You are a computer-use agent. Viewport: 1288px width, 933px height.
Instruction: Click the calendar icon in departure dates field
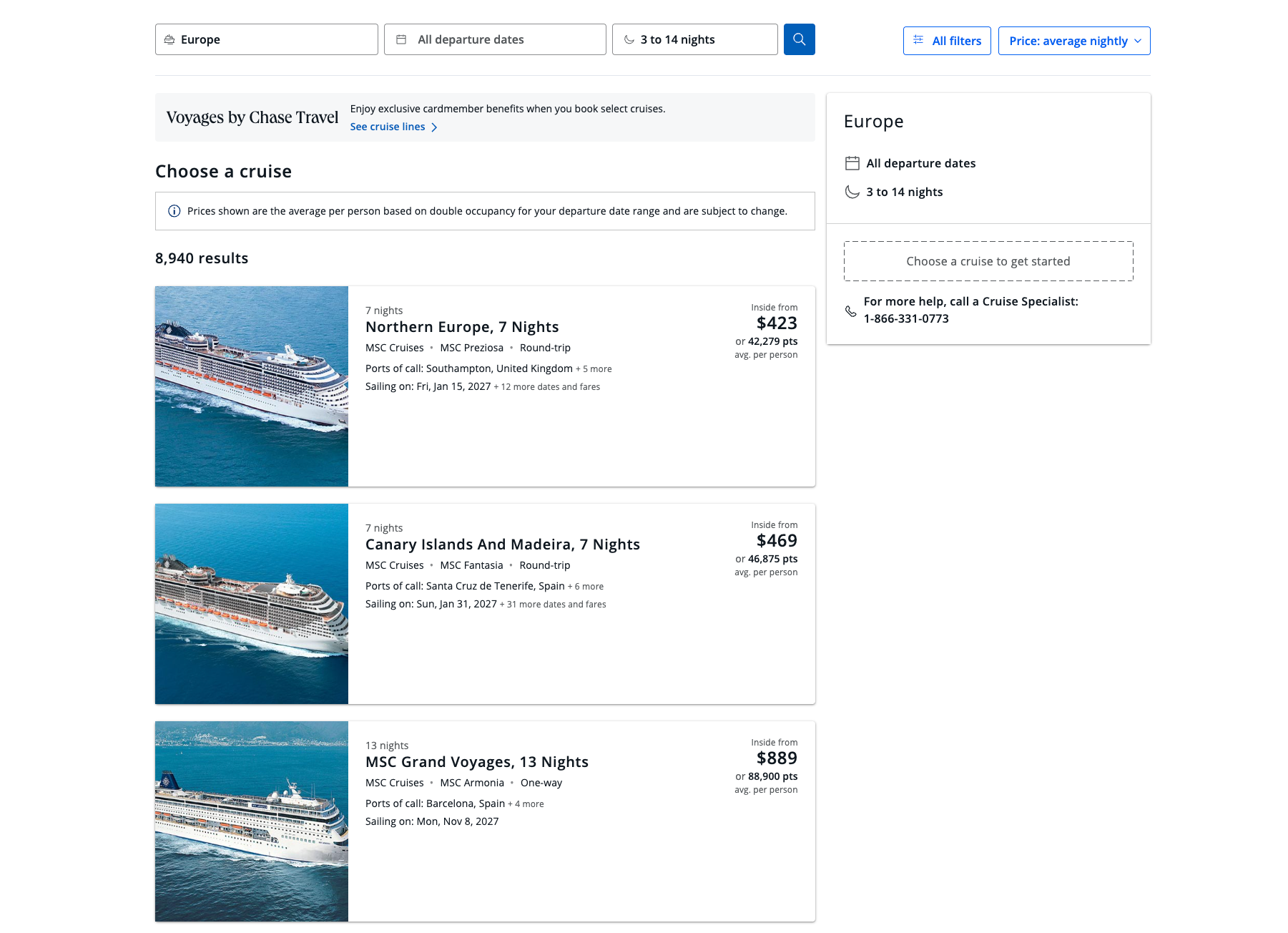[x=401, y=40]
